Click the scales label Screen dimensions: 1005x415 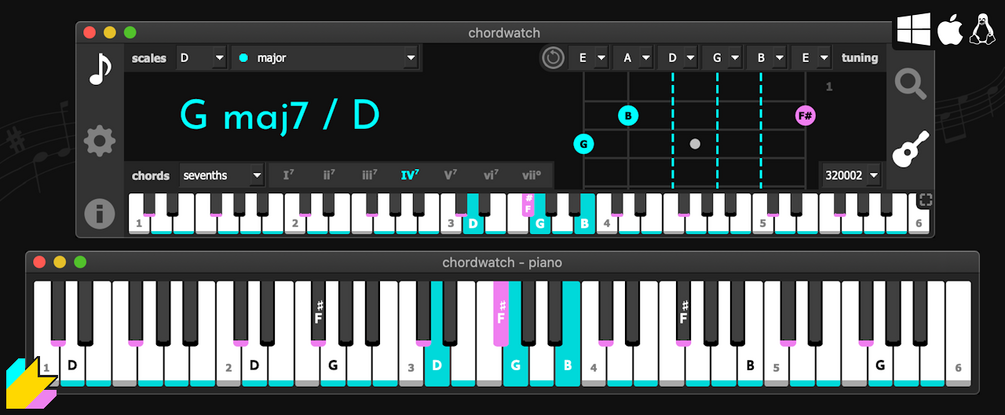(x=149, y=58)
